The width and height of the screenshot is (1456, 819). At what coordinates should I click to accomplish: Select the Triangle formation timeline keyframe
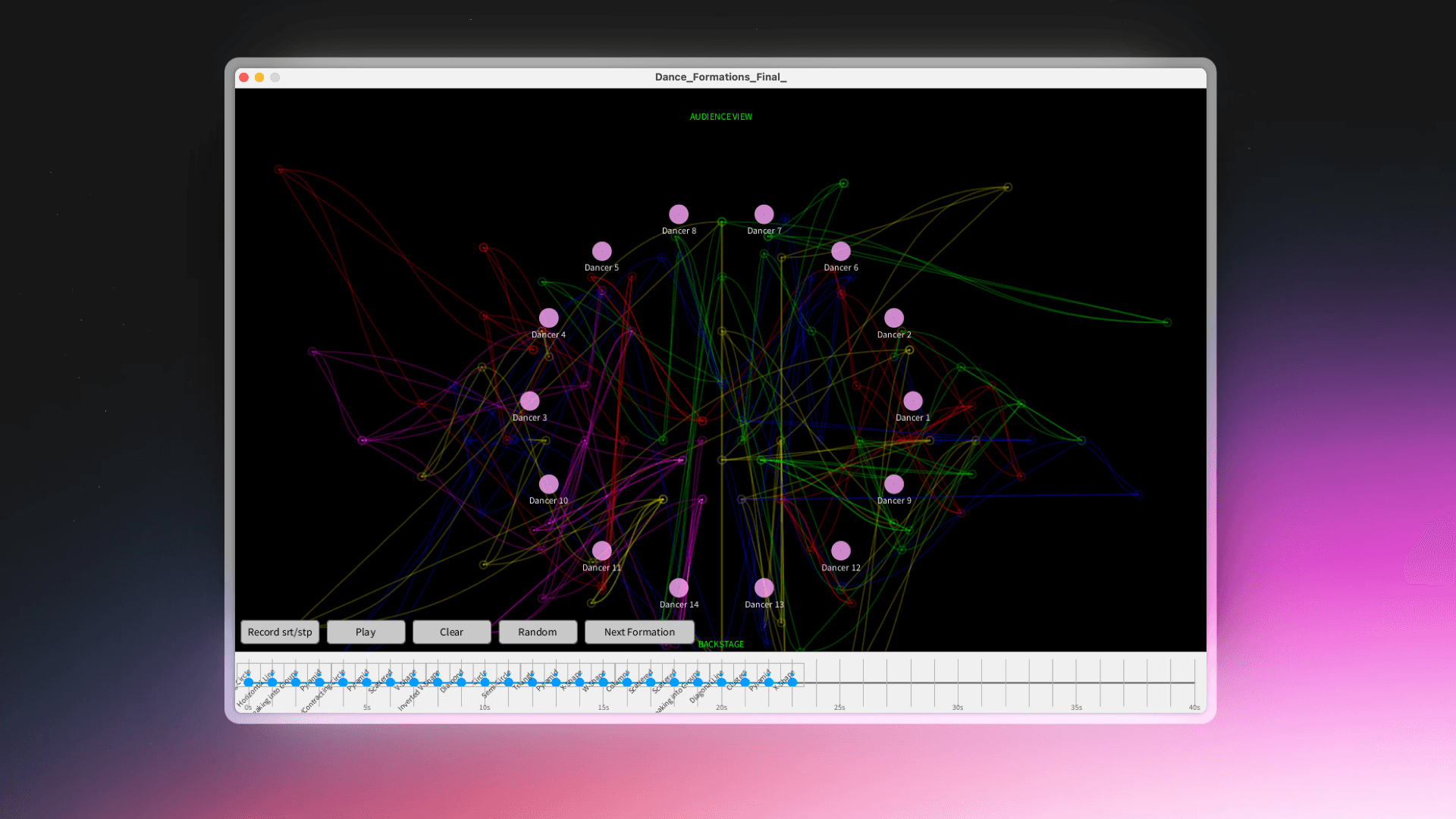click(x=532, y=682)
